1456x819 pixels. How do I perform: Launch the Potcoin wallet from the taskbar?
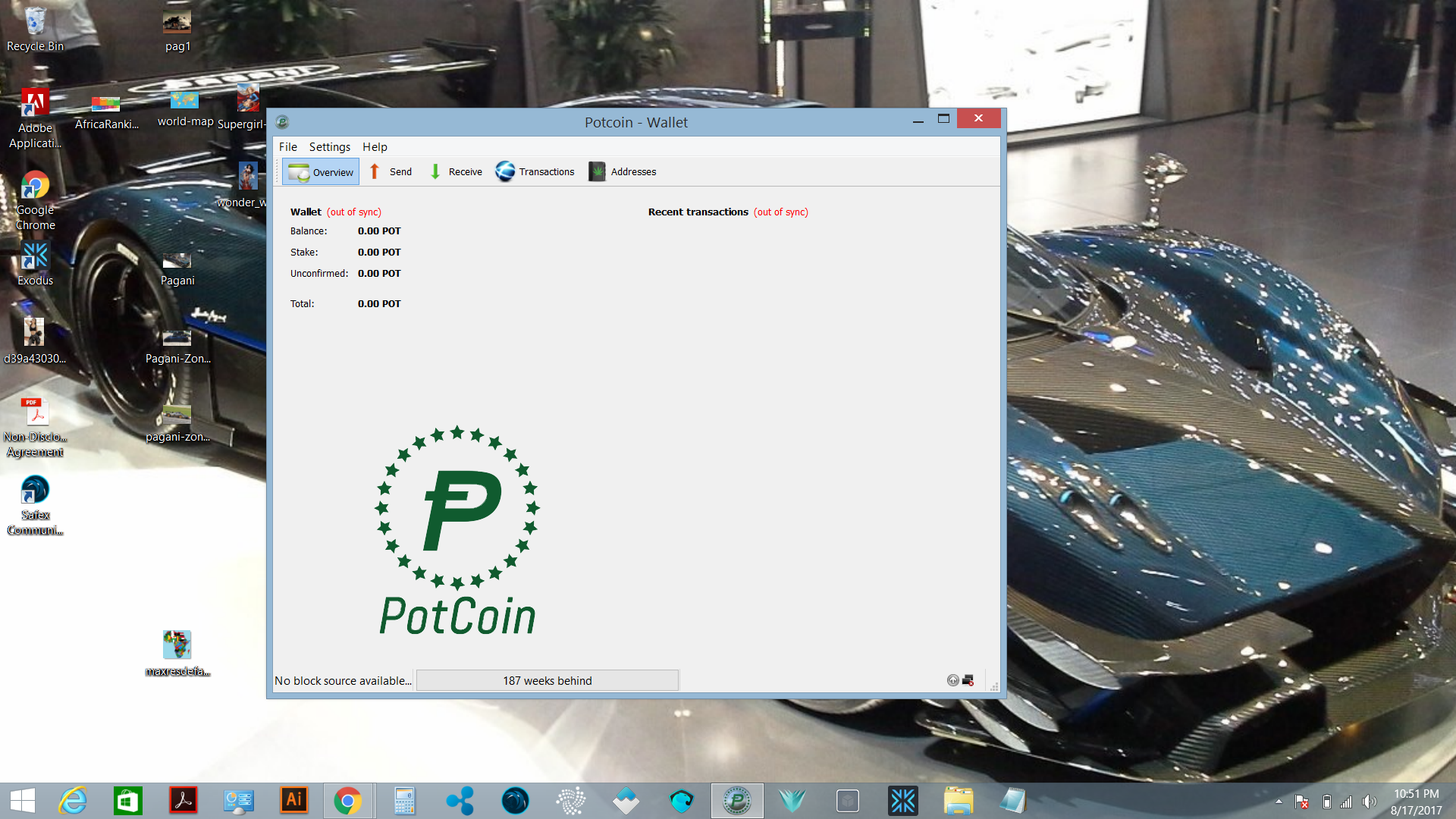coord(736,800)
